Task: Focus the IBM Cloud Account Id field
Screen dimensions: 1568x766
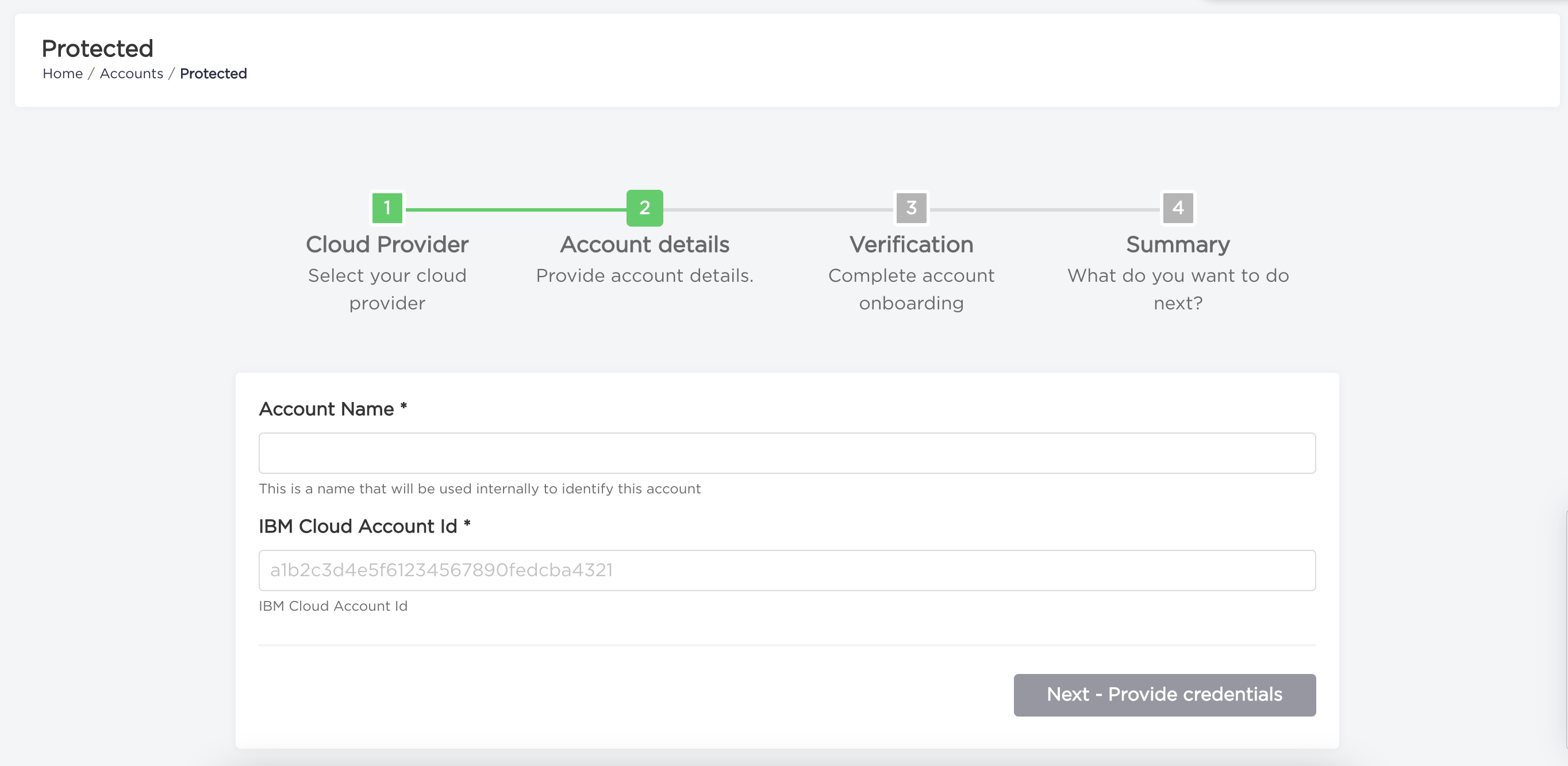Action: 786,569
